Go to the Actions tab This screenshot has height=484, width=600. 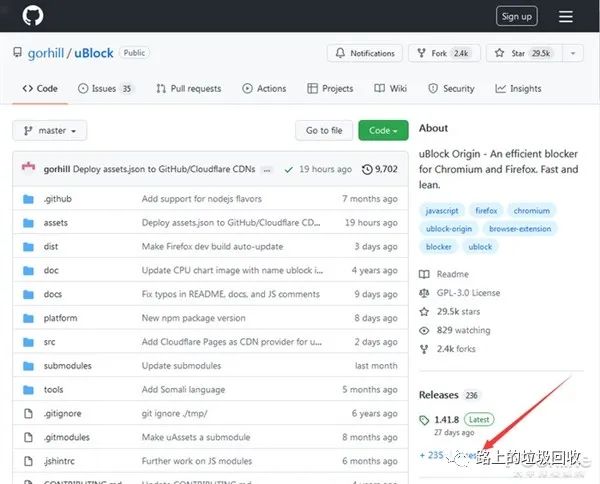tap(264, 88)
